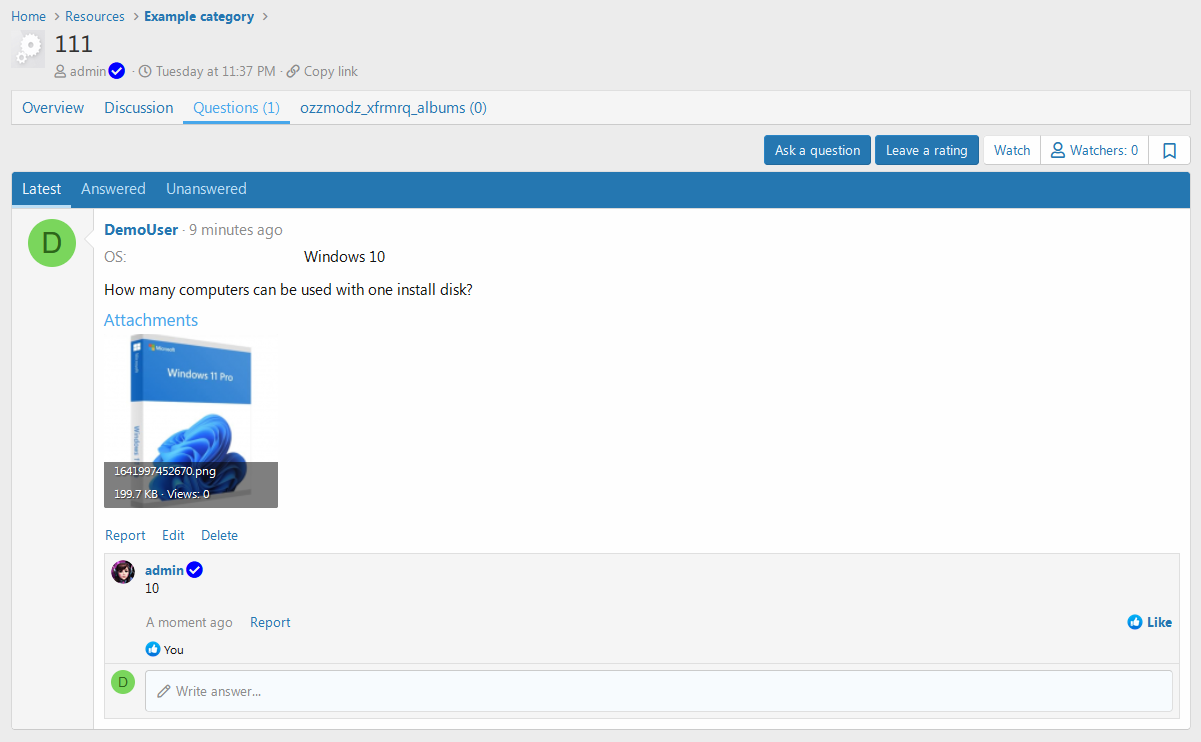Select the Questions (1) tab
Viewport: 1201px width, 742px height.
[x=236, y=108]
